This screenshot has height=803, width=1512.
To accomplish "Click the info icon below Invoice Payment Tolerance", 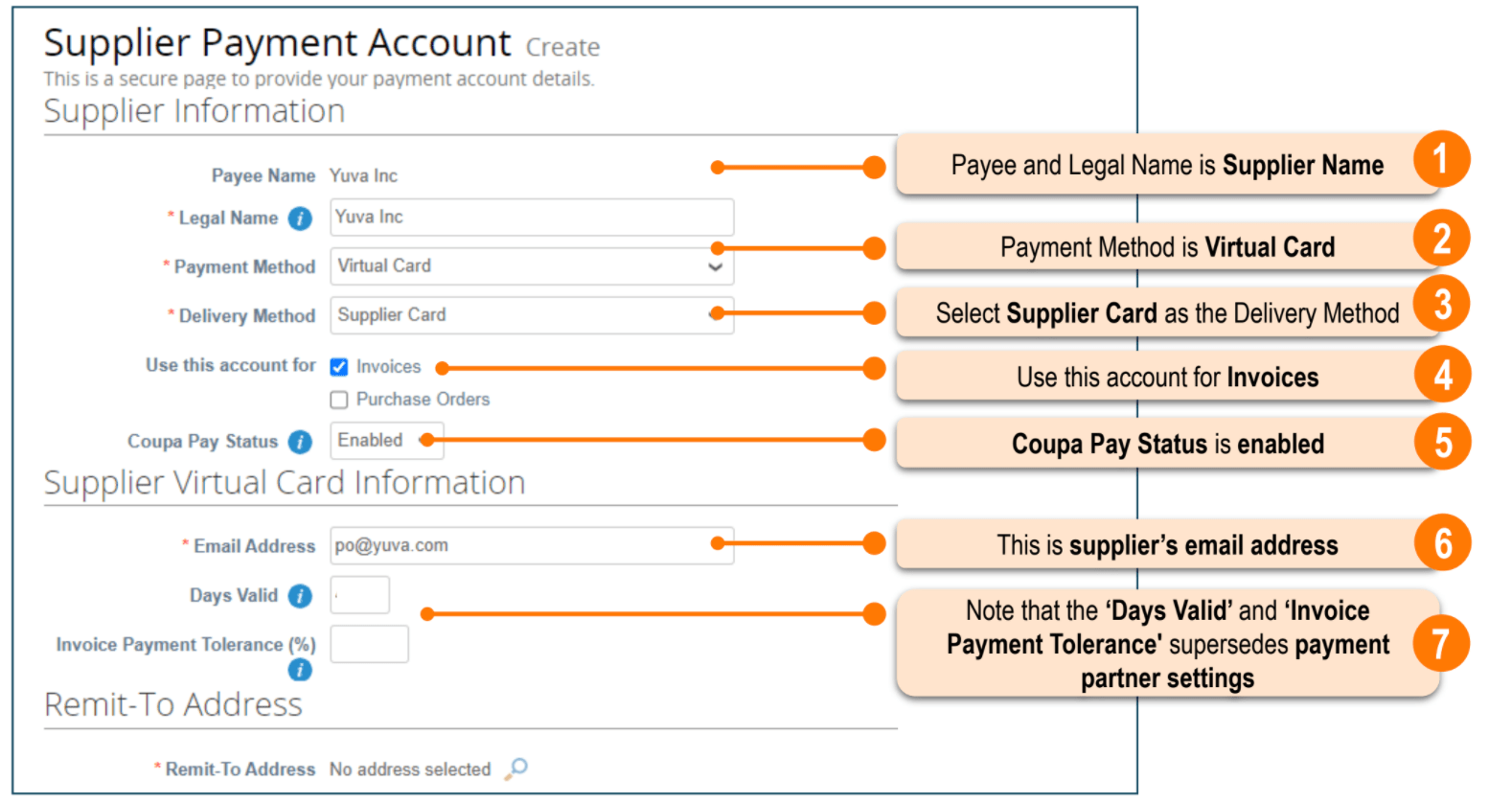I will point(299,671).
